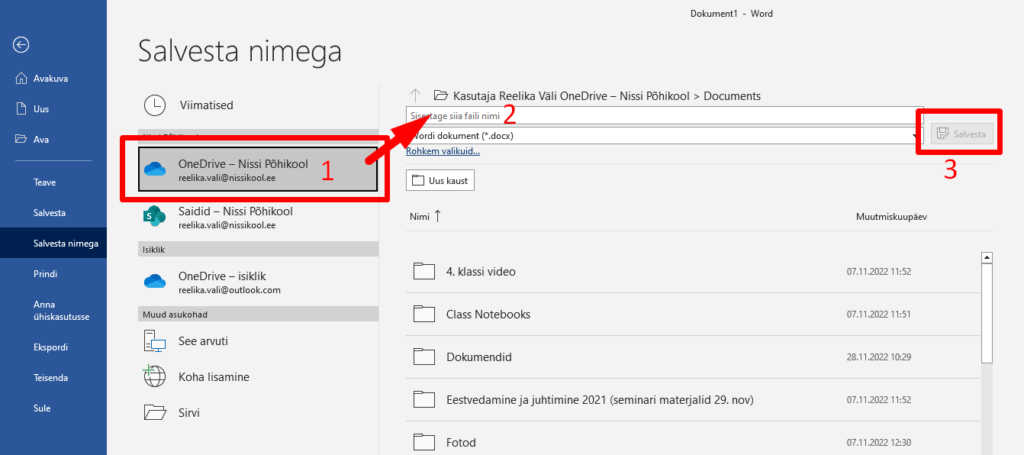Click the Uus new document icon
This screenshot has height=455, width=1024.
point(21,109)
